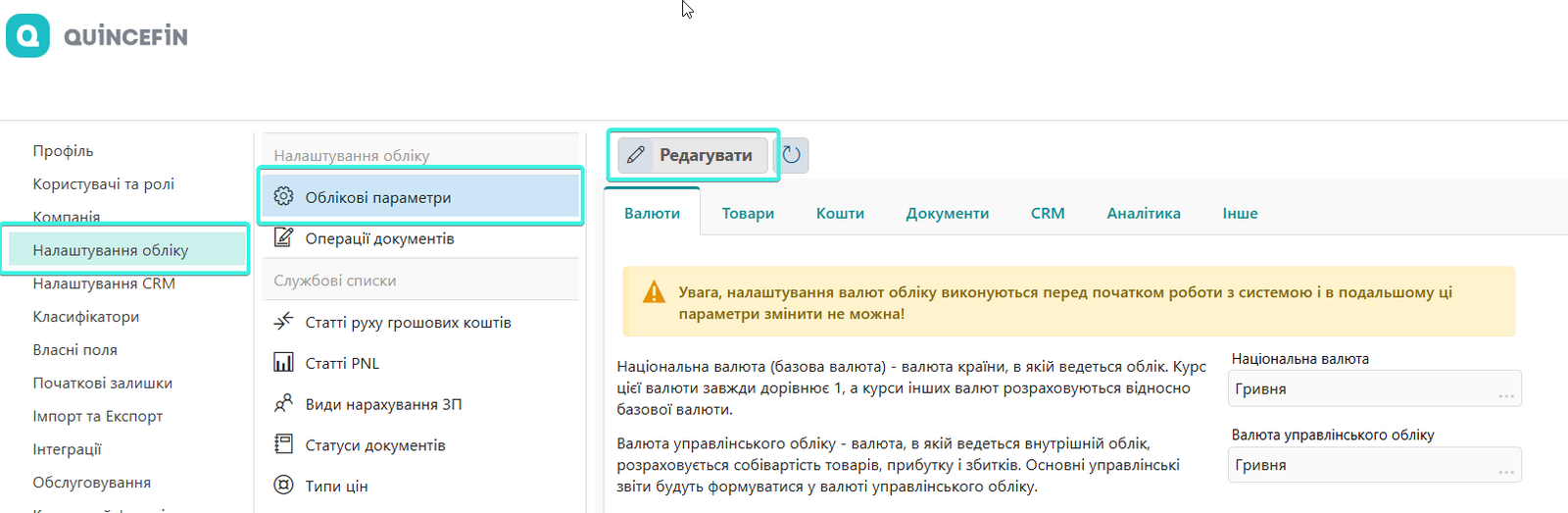1568x513 pixels.
Task: Click the Операції документів edit icon
Action: 283,237
